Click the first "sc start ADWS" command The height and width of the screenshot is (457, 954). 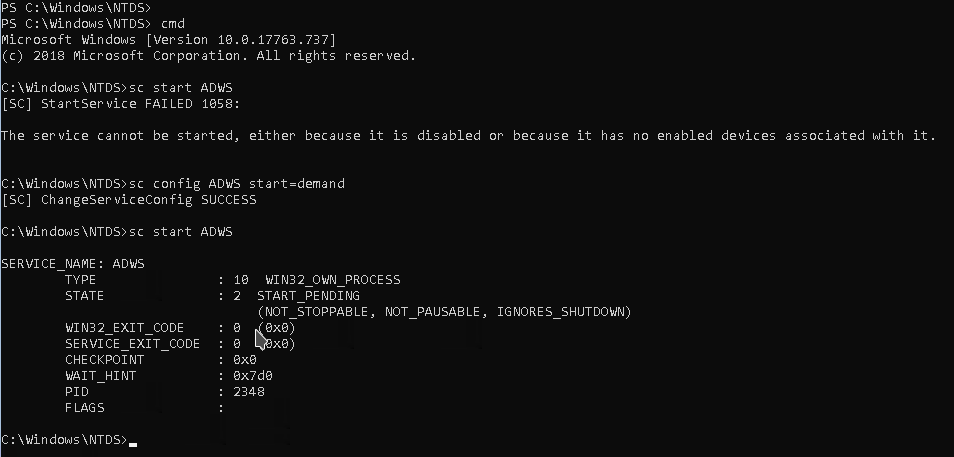click(182, 87)
